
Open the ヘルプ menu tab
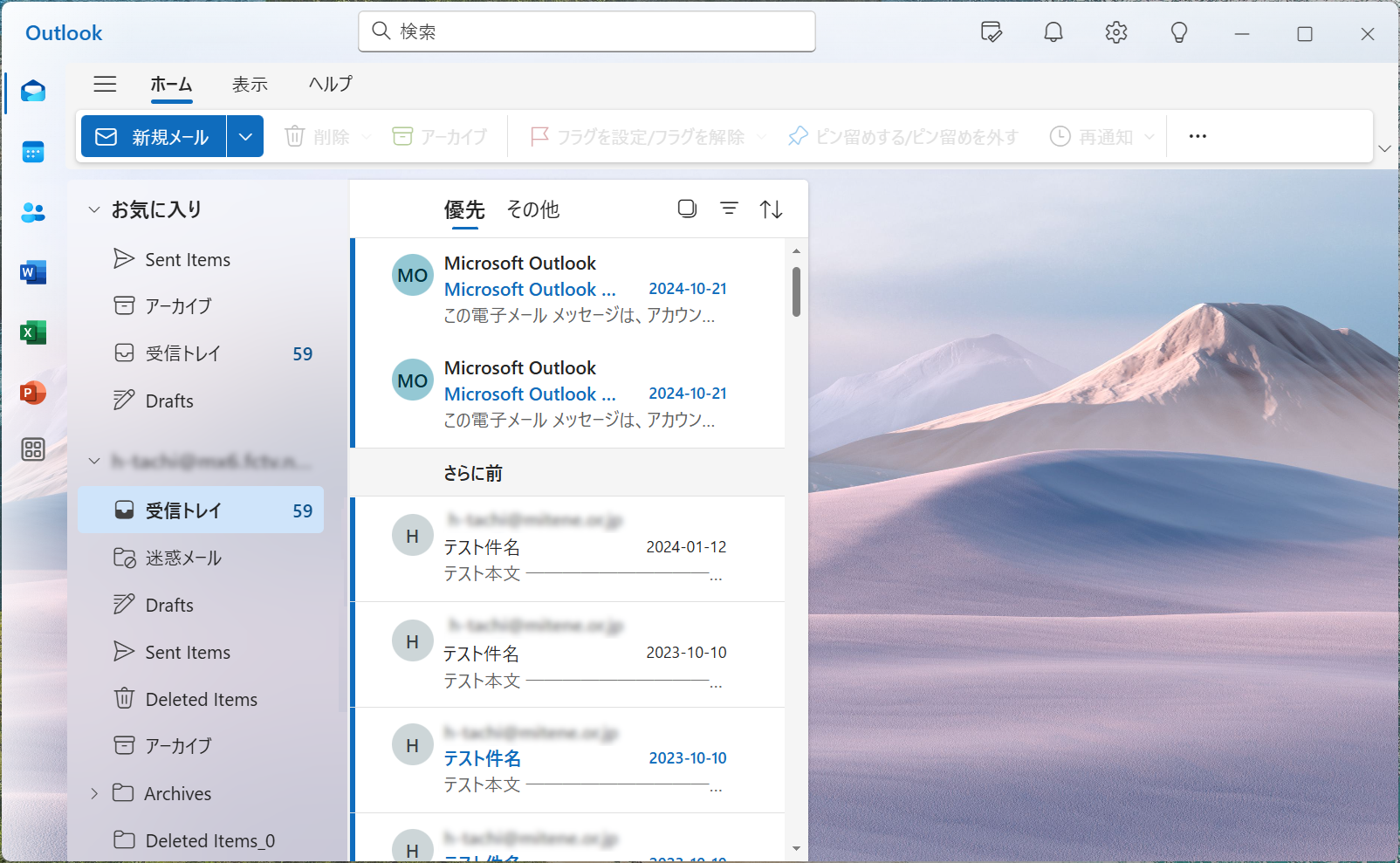pyautogui.click(x=331, y=84)
